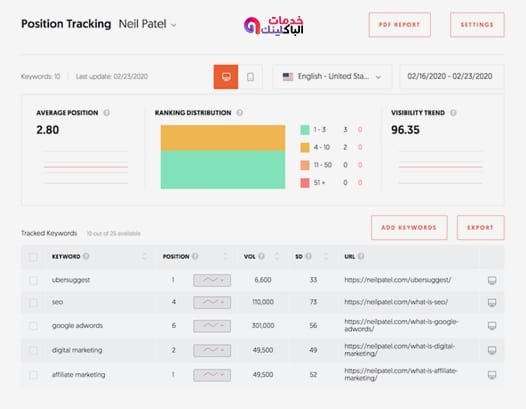Click desktop SERP icon in ubersuggest row

(492, 280)
